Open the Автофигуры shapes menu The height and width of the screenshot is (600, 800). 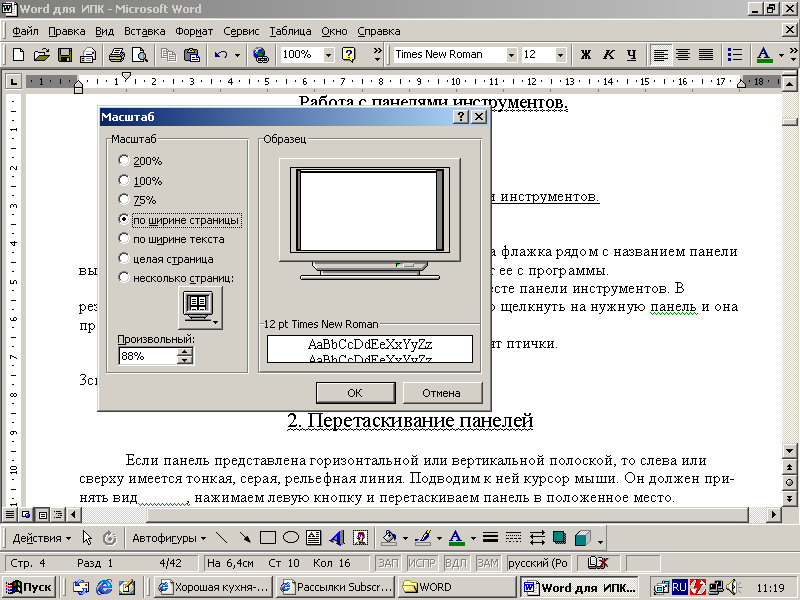[169, 538]
